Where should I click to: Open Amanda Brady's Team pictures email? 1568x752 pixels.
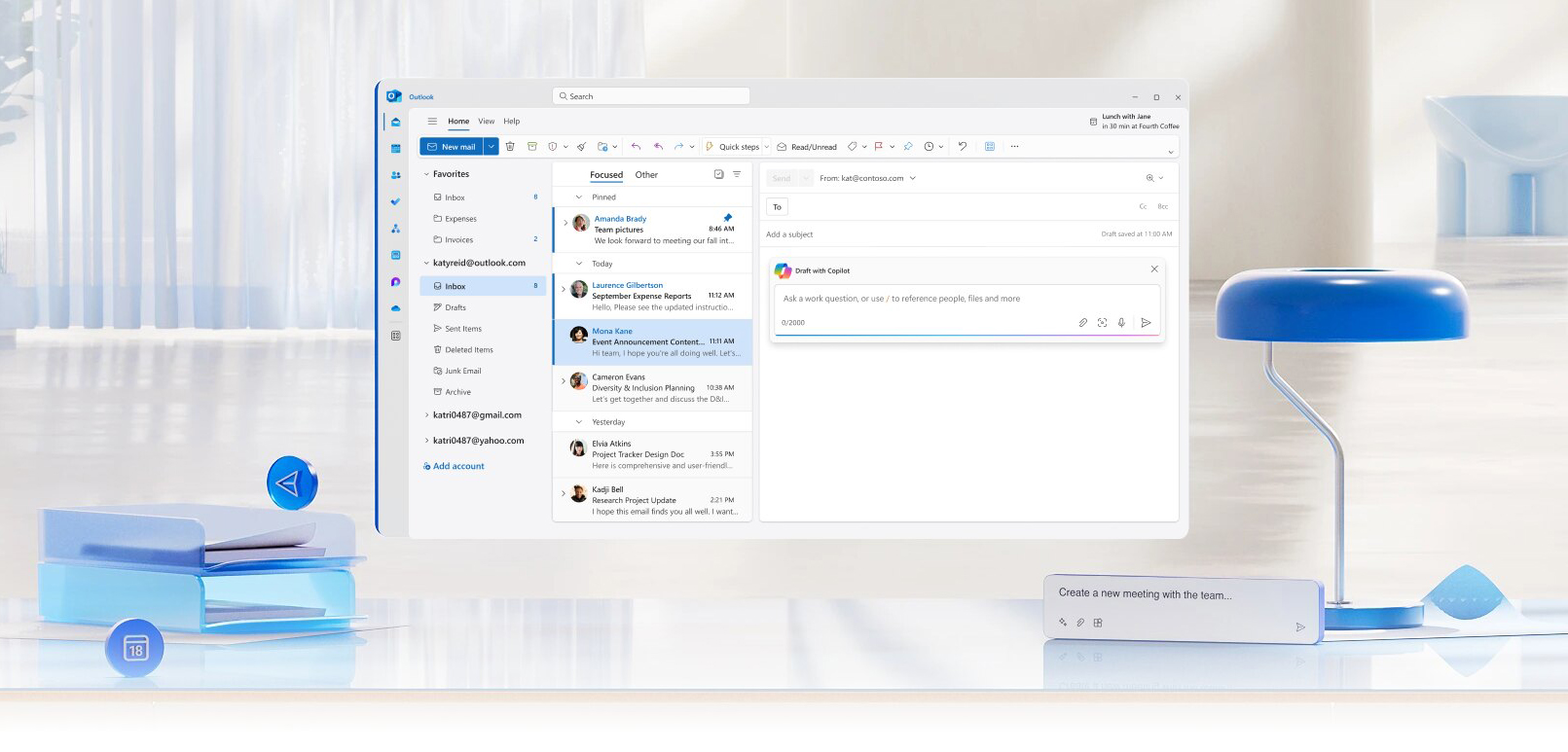[x=652, y=230]
